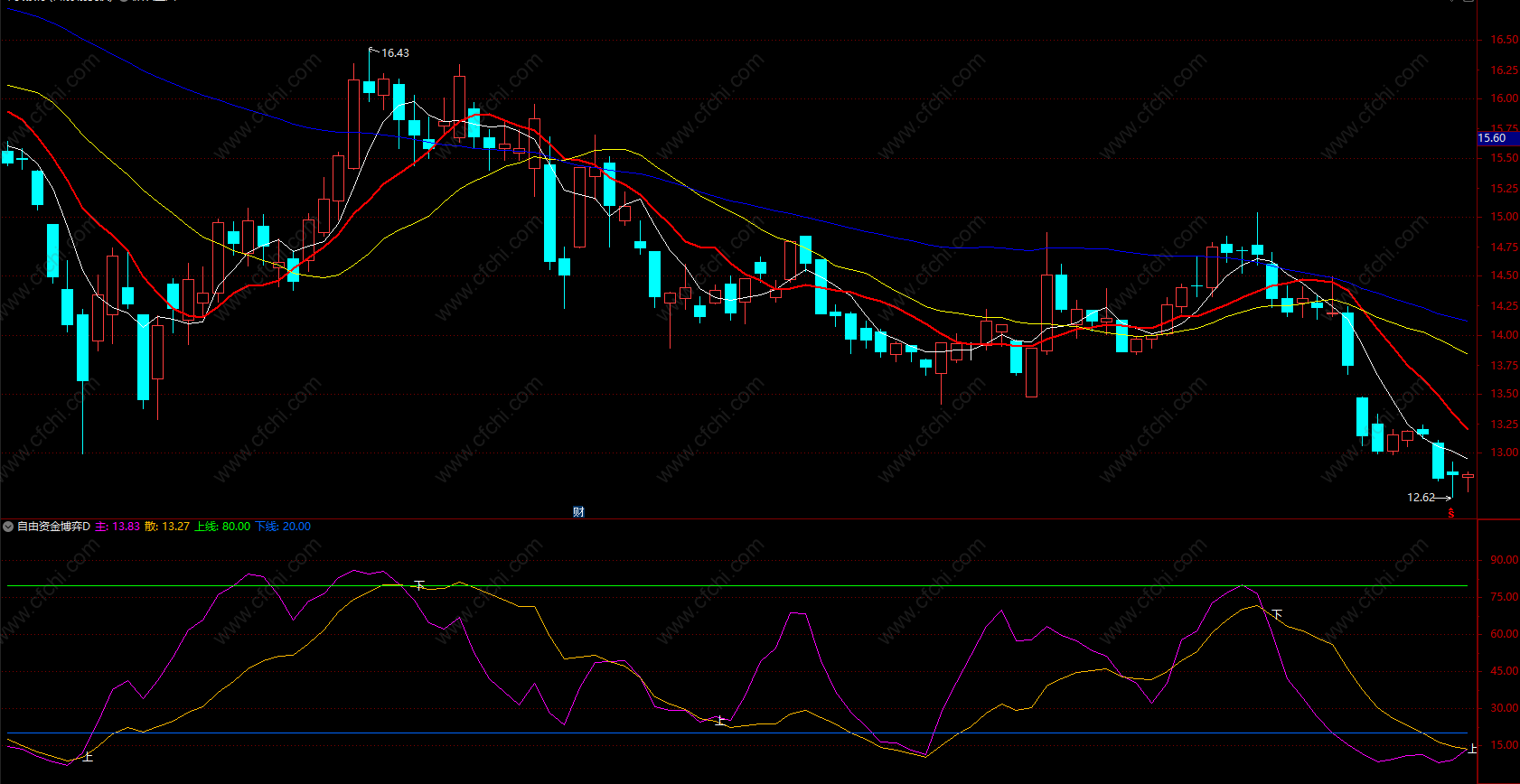The height and width of the screenshot is (784, 1520).
Task: Click the 30.00 indicator axis label
Action: point(1505,708)
